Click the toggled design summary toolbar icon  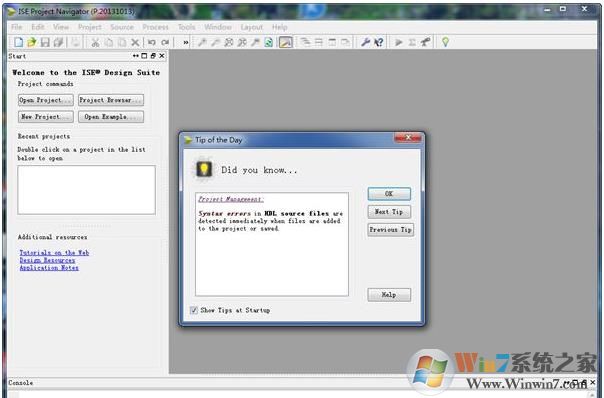(285, 42)
